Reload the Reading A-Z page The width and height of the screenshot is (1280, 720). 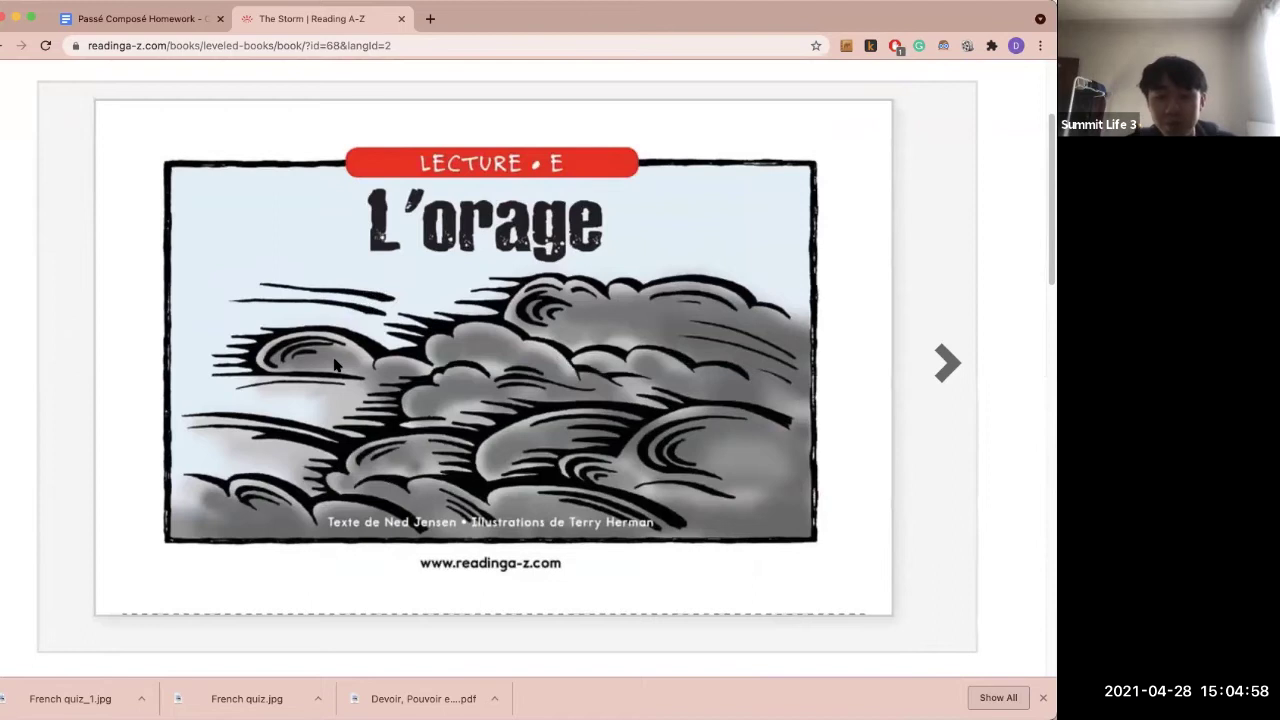(45, 46)
